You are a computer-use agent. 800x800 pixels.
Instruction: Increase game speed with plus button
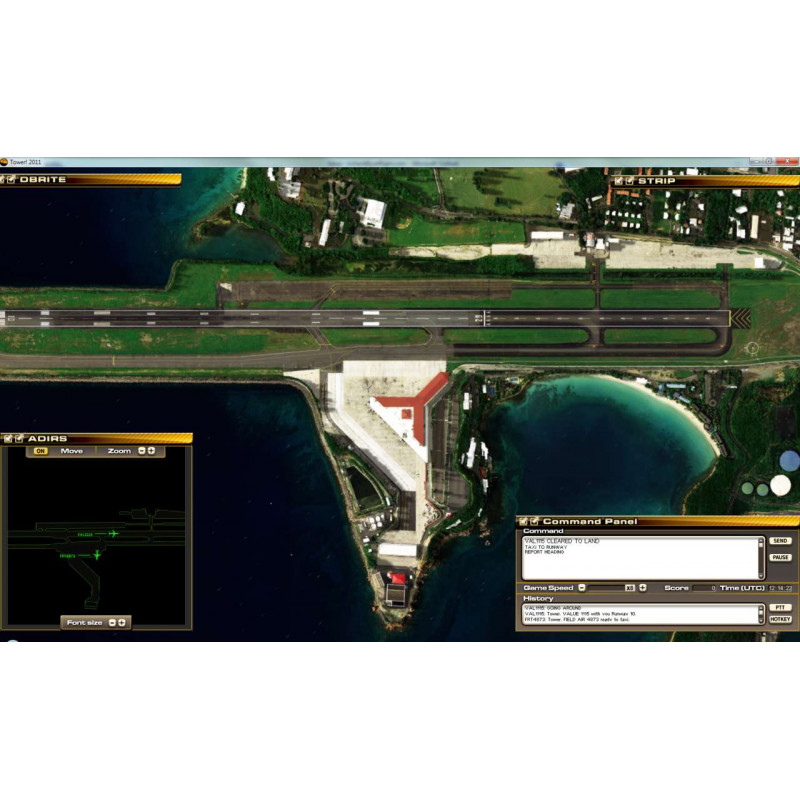(x=643, y=588)
